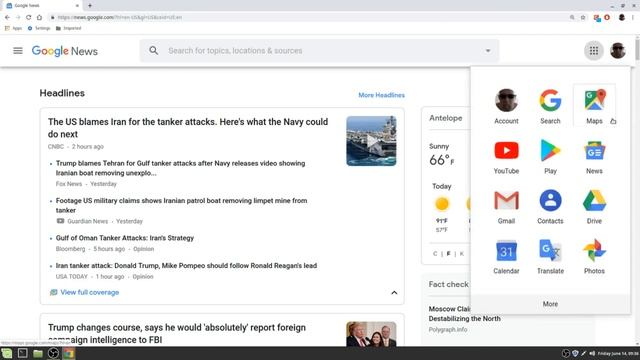Image resolution: width=640 pixels, height=360 pixels.
Task: Click the taskbar clock date
Action: click(x=618, y=353)
